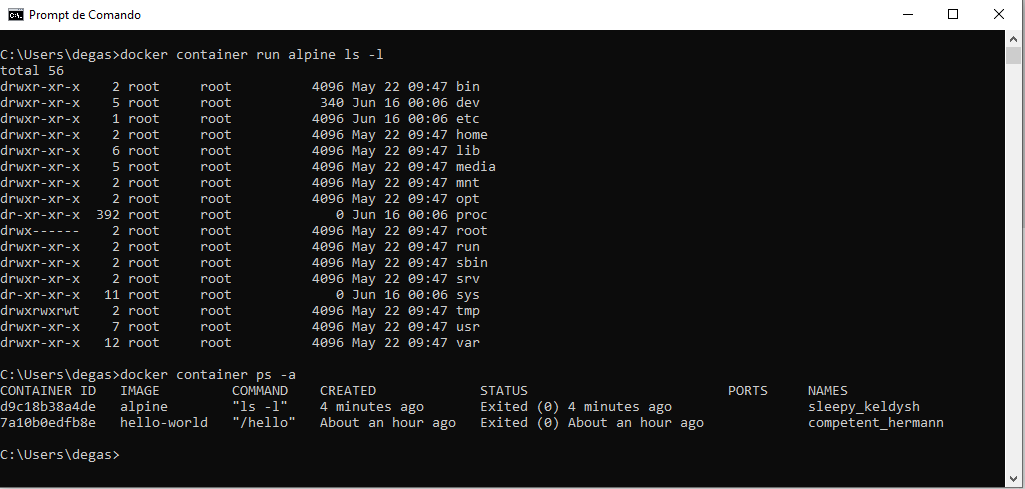The image size is (1025, 489).
Task: Click the 'Exited (0) 4 minutes ago' status
Action: 576,407
